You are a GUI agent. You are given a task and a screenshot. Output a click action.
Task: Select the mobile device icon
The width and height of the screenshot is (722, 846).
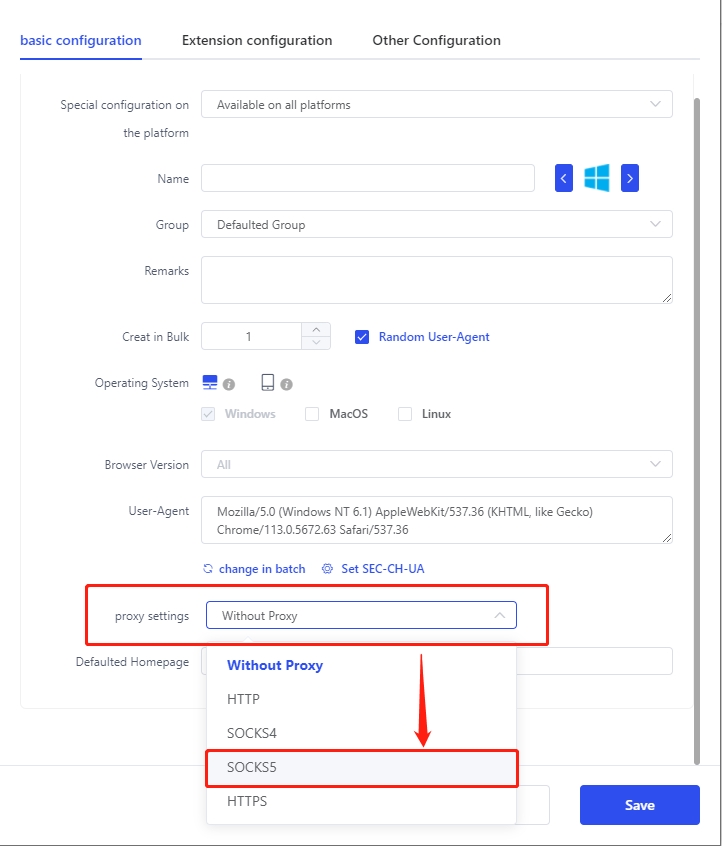coord(268,383)
